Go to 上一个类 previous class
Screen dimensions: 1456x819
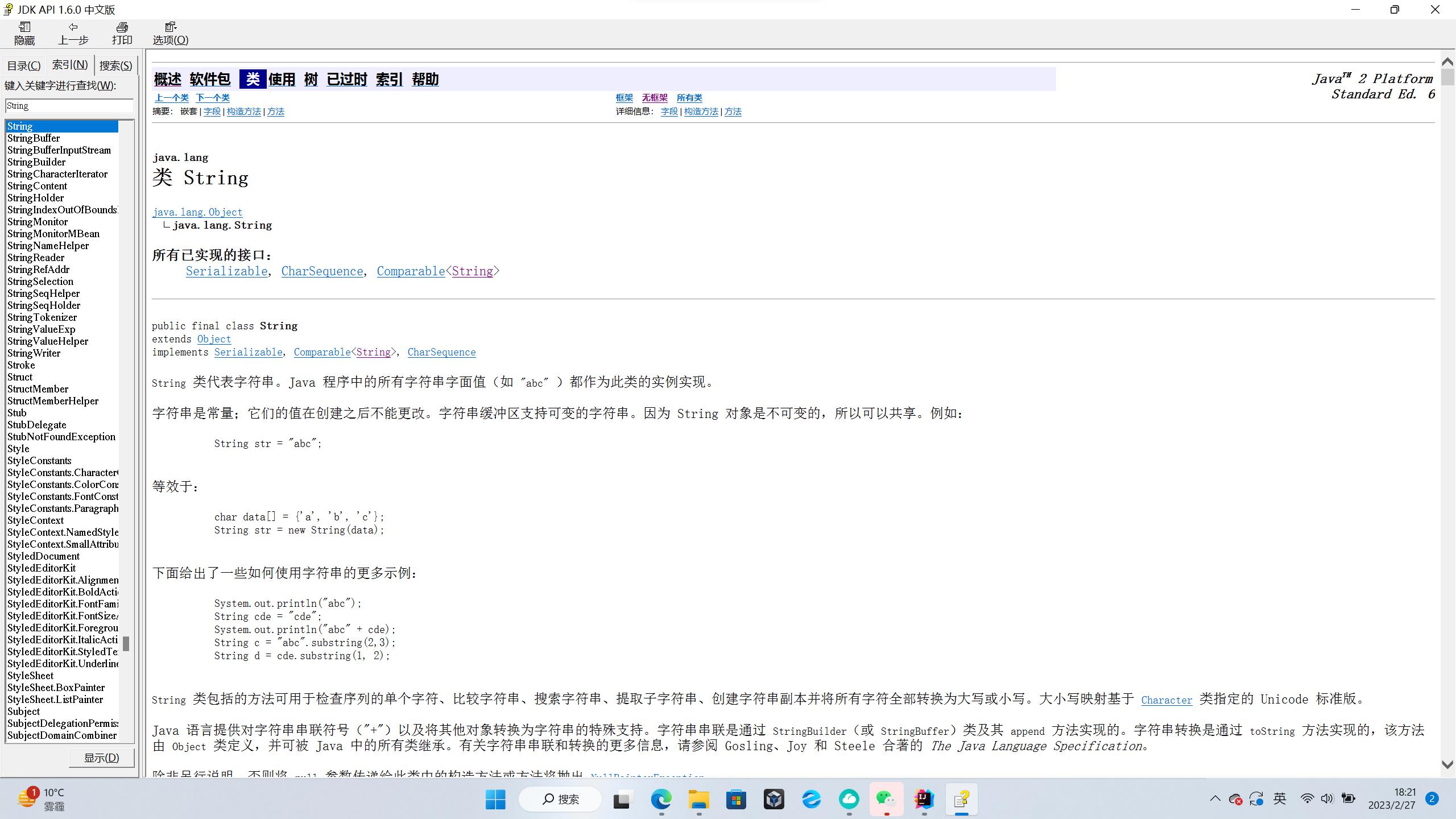coord(172,98)
